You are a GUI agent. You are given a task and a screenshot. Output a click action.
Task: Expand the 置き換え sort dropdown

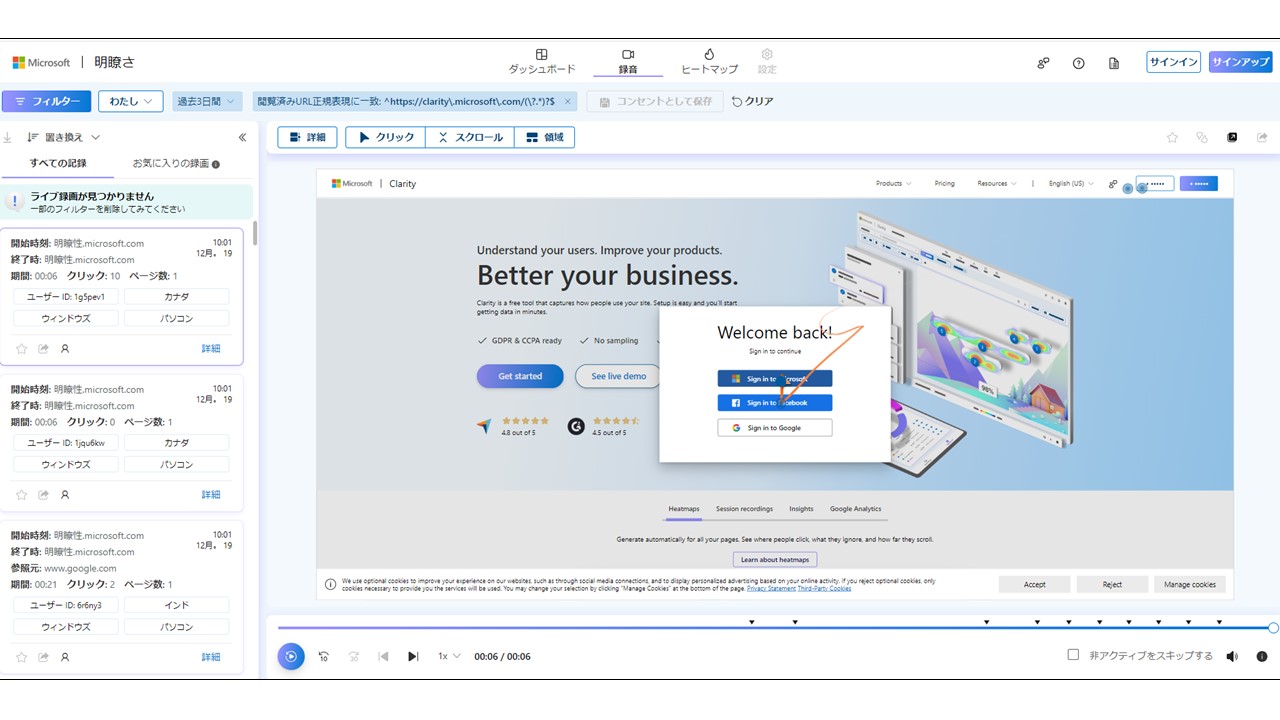tap(64, 137)
